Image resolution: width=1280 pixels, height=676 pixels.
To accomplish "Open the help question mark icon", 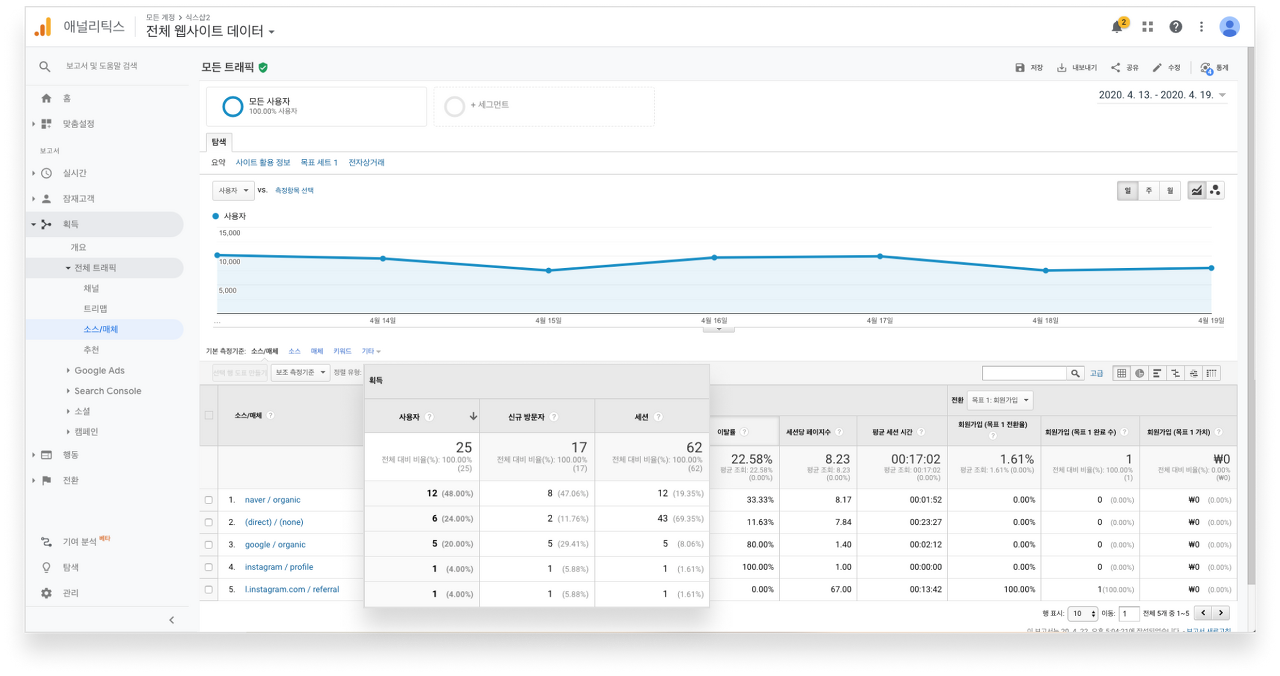I will point(1176,27).
